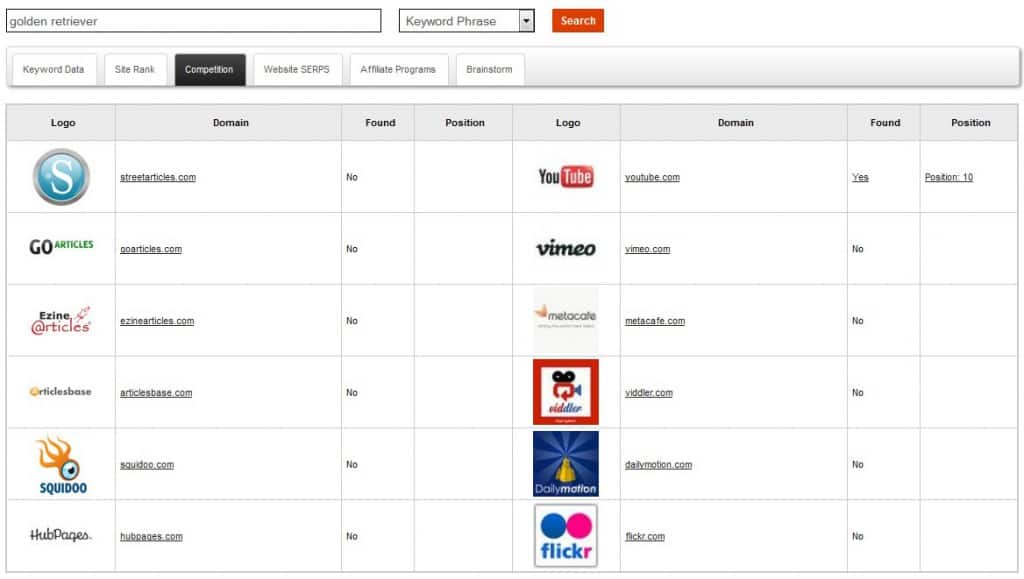The width and height of the screenshot is (1024, 579).
Task: Click the YouTube logo
Action: point(566,177)
